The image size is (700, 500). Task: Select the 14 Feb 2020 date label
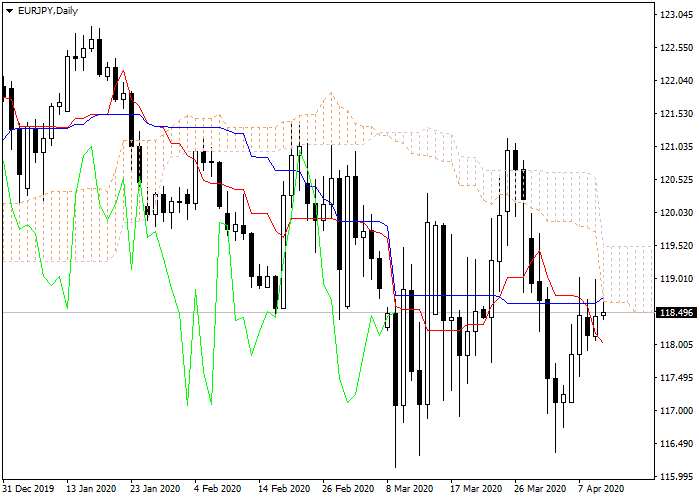284,489
